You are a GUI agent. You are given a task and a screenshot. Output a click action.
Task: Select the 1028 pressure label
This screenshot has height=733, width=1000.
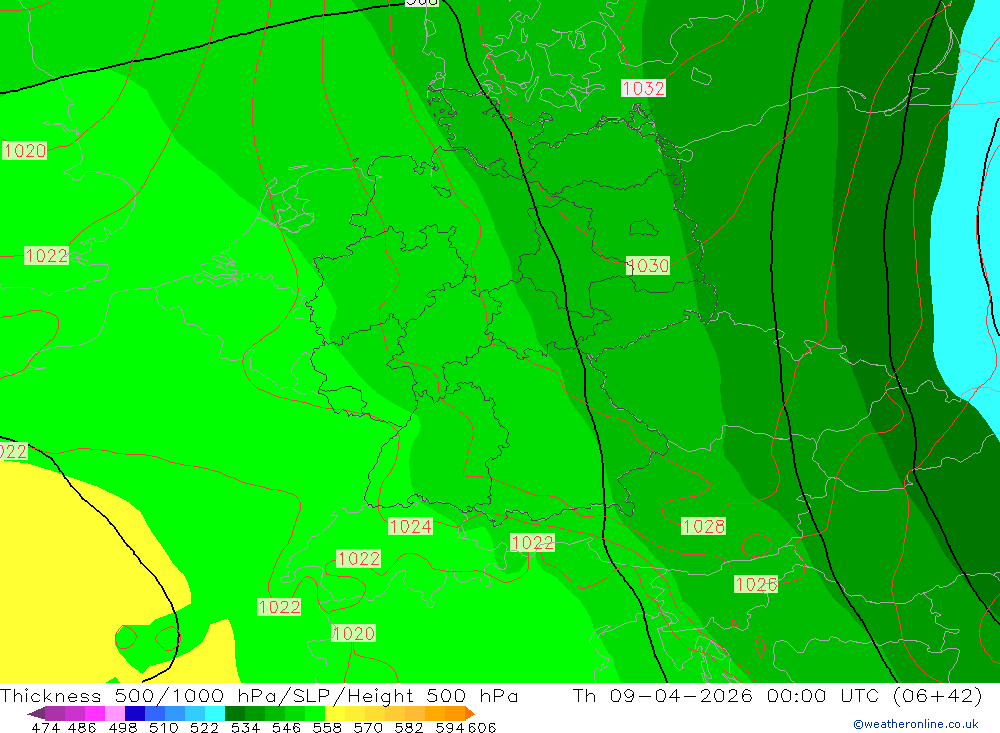(x=703, y=526)
